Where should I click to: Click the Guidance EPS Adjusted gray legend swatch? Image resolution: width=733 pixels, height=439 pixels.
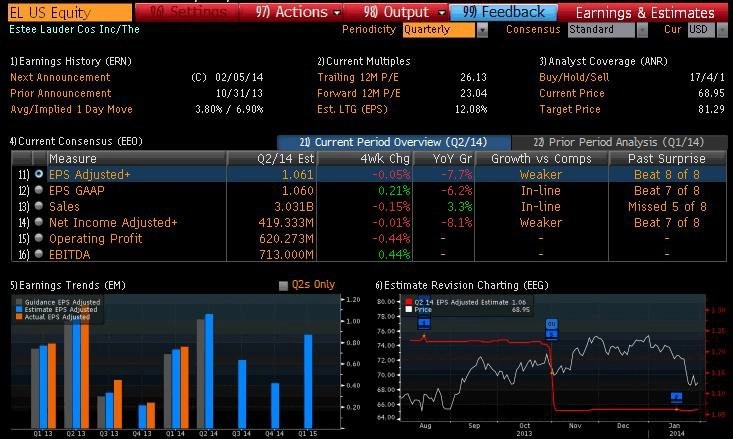point(19,302)
